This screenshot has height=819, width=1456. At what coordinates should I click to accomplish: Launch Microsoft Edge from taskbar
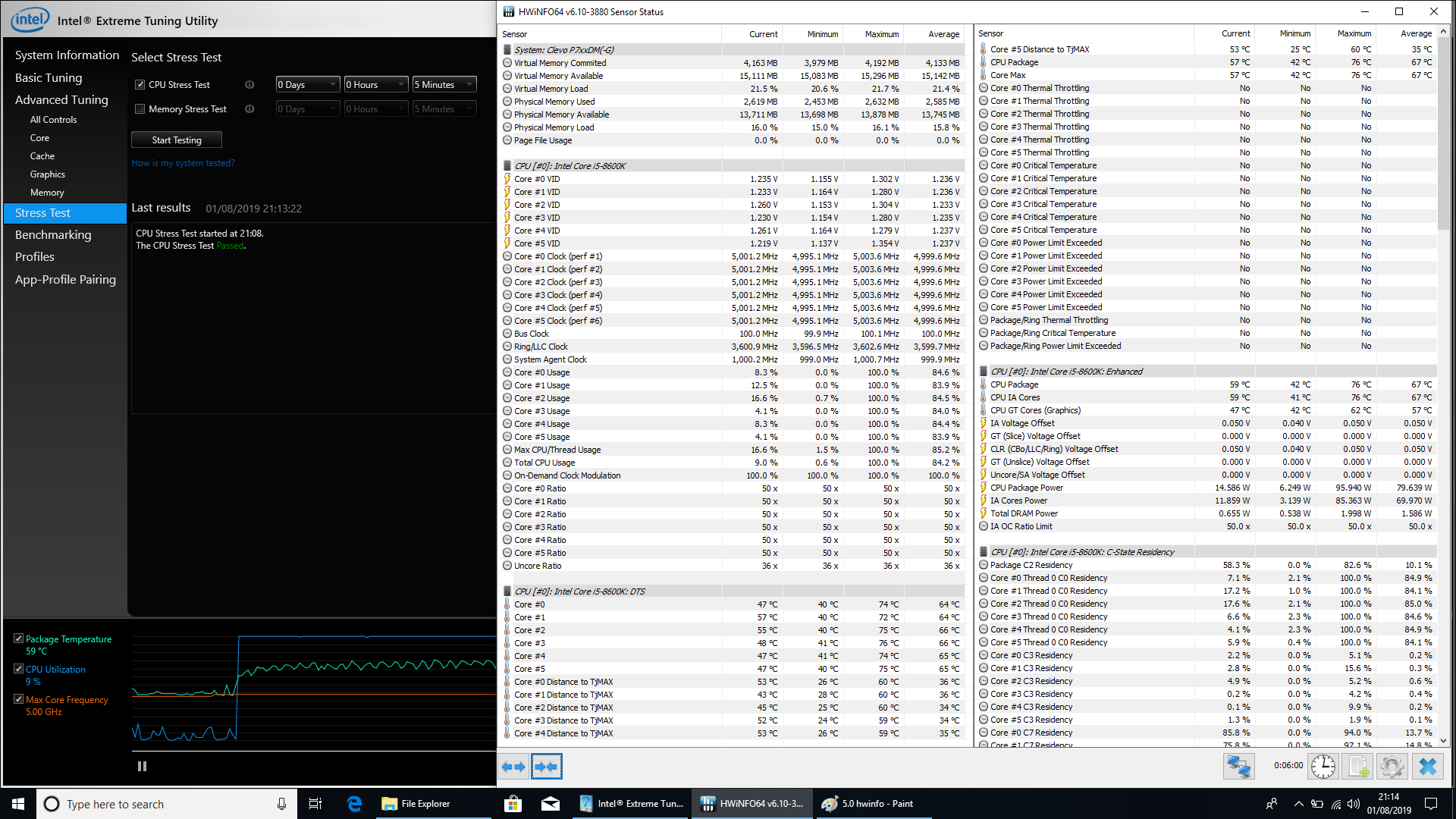[354, 804]
